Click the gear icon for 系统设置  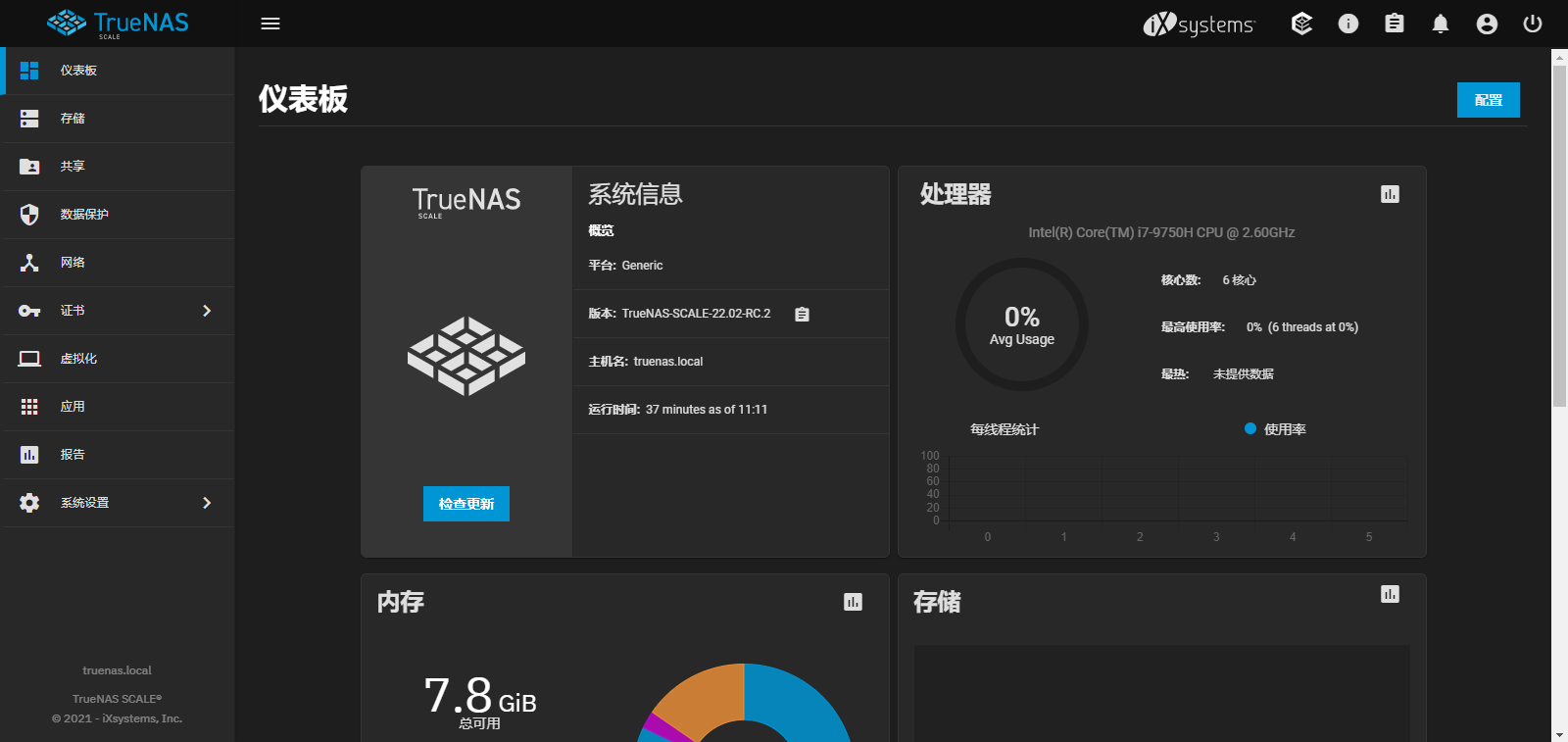[29, 503]
